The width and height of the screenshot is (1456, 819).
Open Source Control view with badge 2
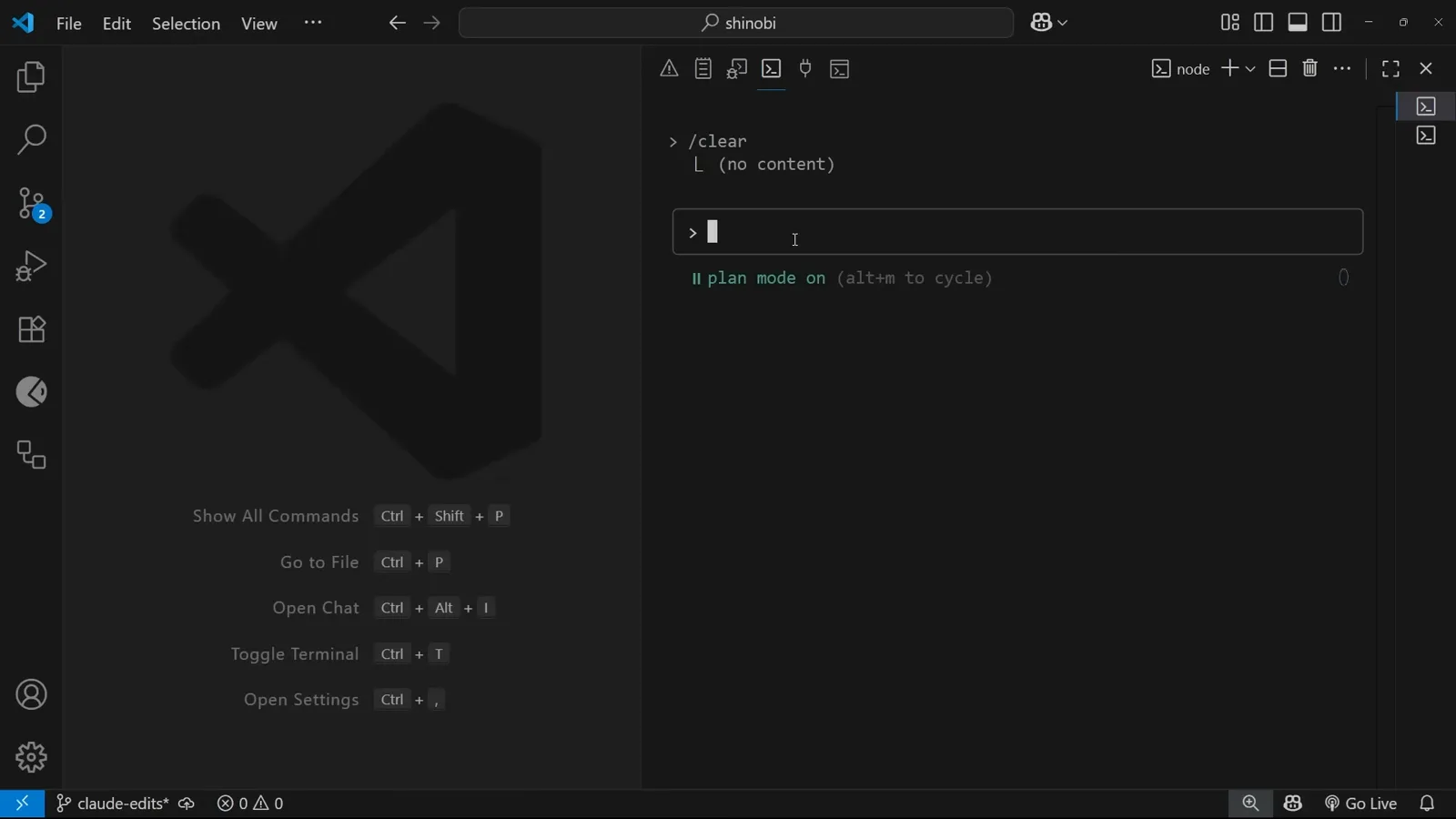click(33, 204)
